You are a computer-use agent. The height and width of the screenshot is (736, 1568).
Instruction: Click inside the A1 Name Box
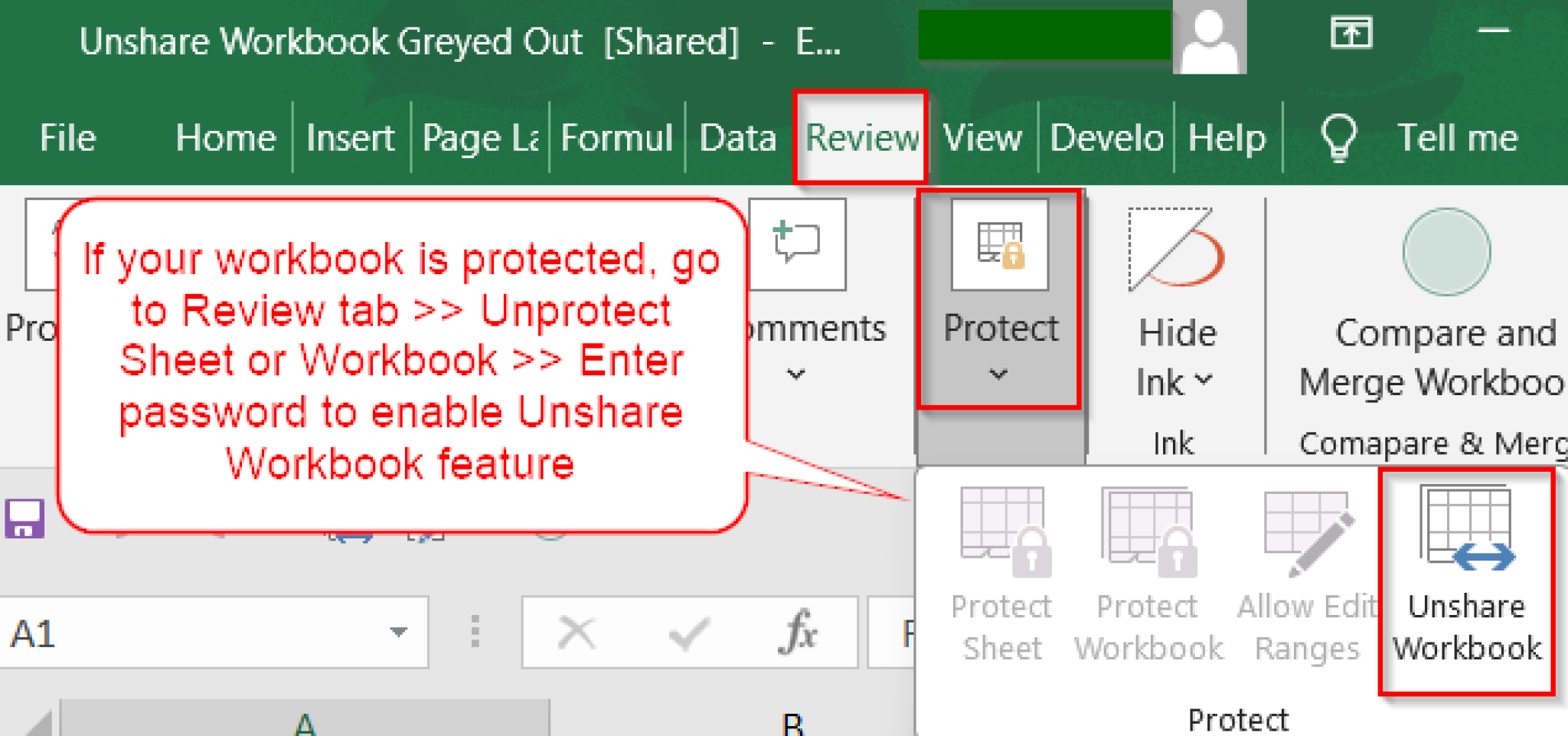[153, 632]
